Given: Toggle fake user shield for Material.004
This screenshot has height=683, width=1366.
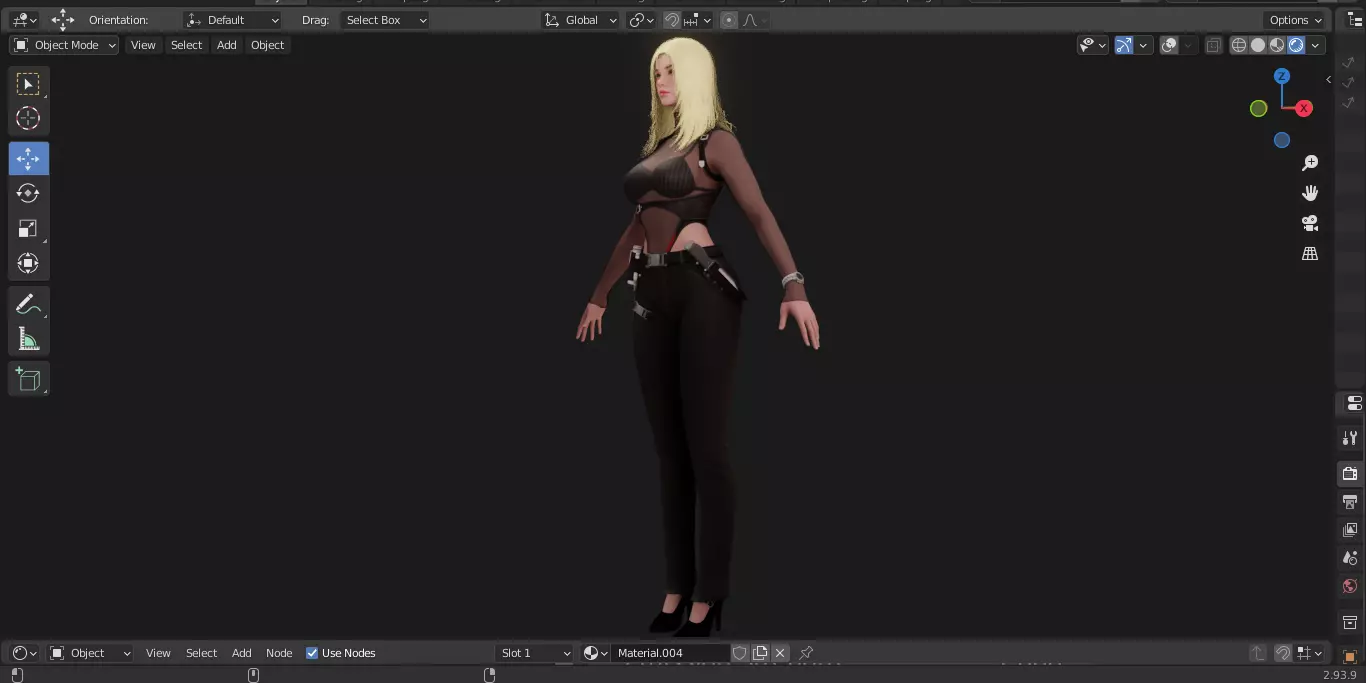Looking at the screenshot, I should coord(739,653).
